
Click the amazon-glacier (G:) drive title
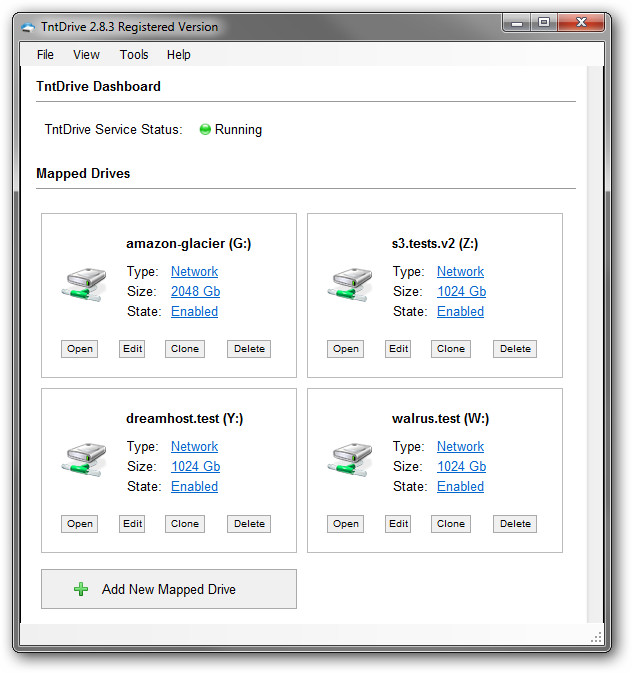point(188,243)
